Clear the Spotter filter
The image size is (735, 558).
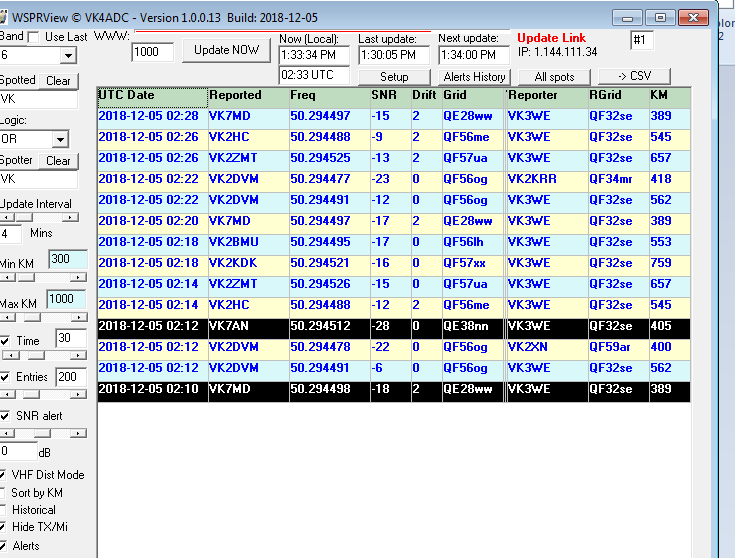pyautogui.click(x=59, y=160)
